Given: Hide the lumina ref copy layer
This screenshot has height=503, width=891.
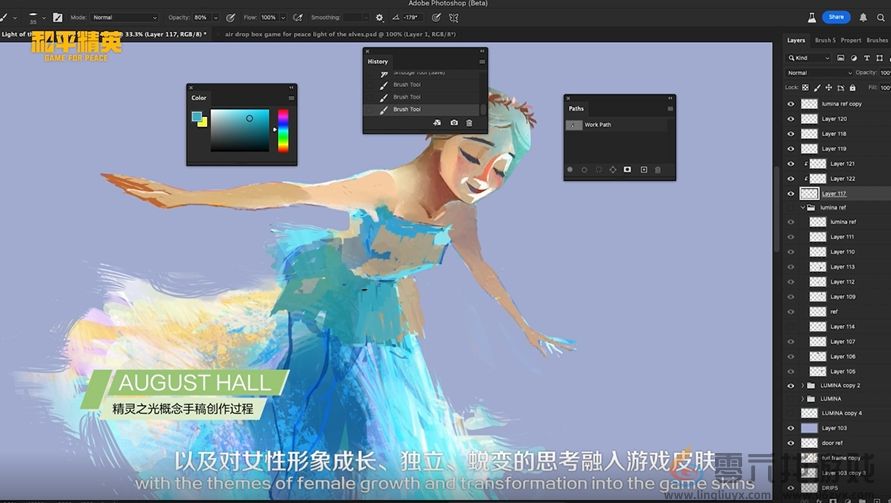Looking at the screenshot, I should (x=791, y=104).
